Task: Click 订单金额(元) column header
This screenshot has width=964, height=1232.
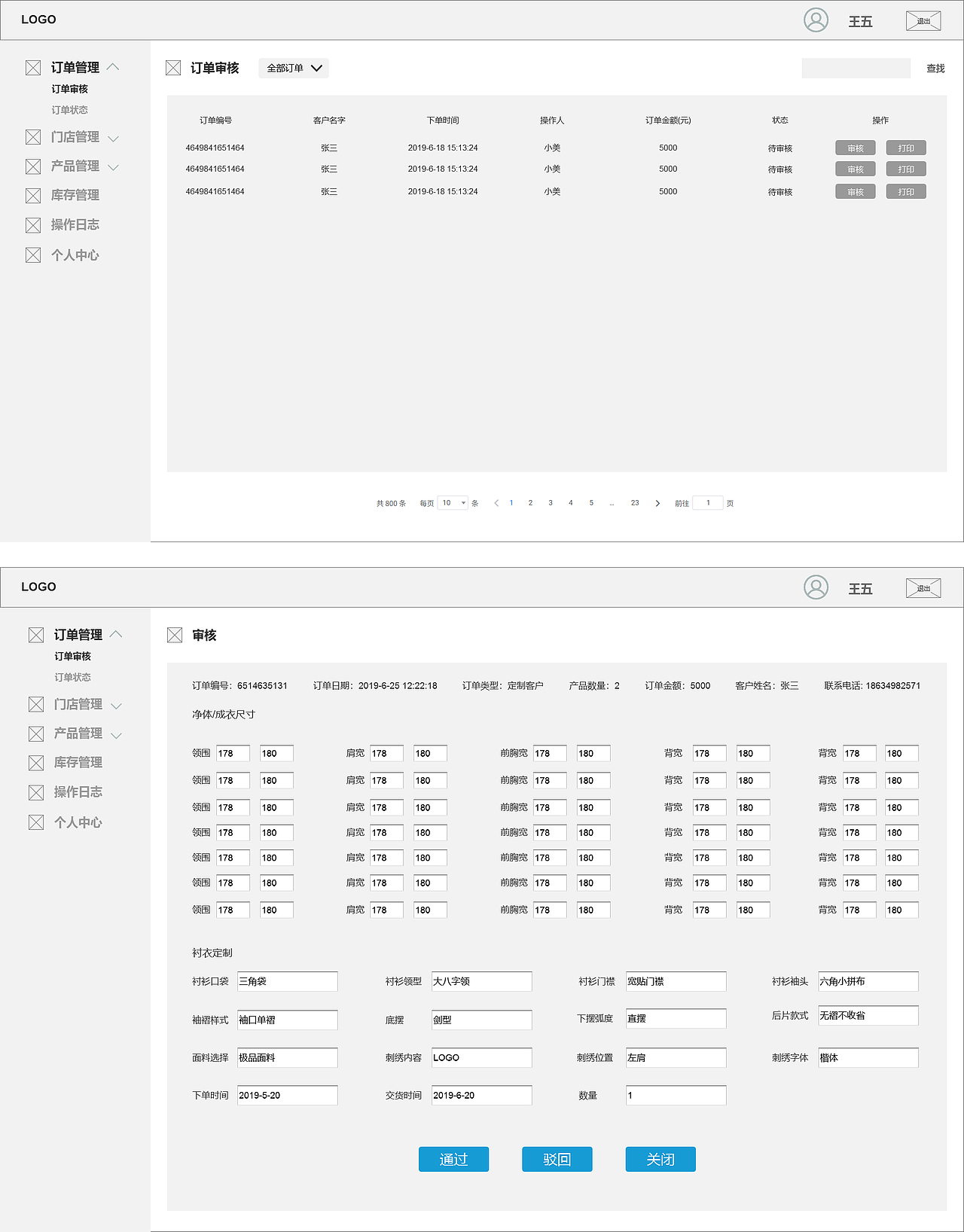Action: (x=668, y=120)
